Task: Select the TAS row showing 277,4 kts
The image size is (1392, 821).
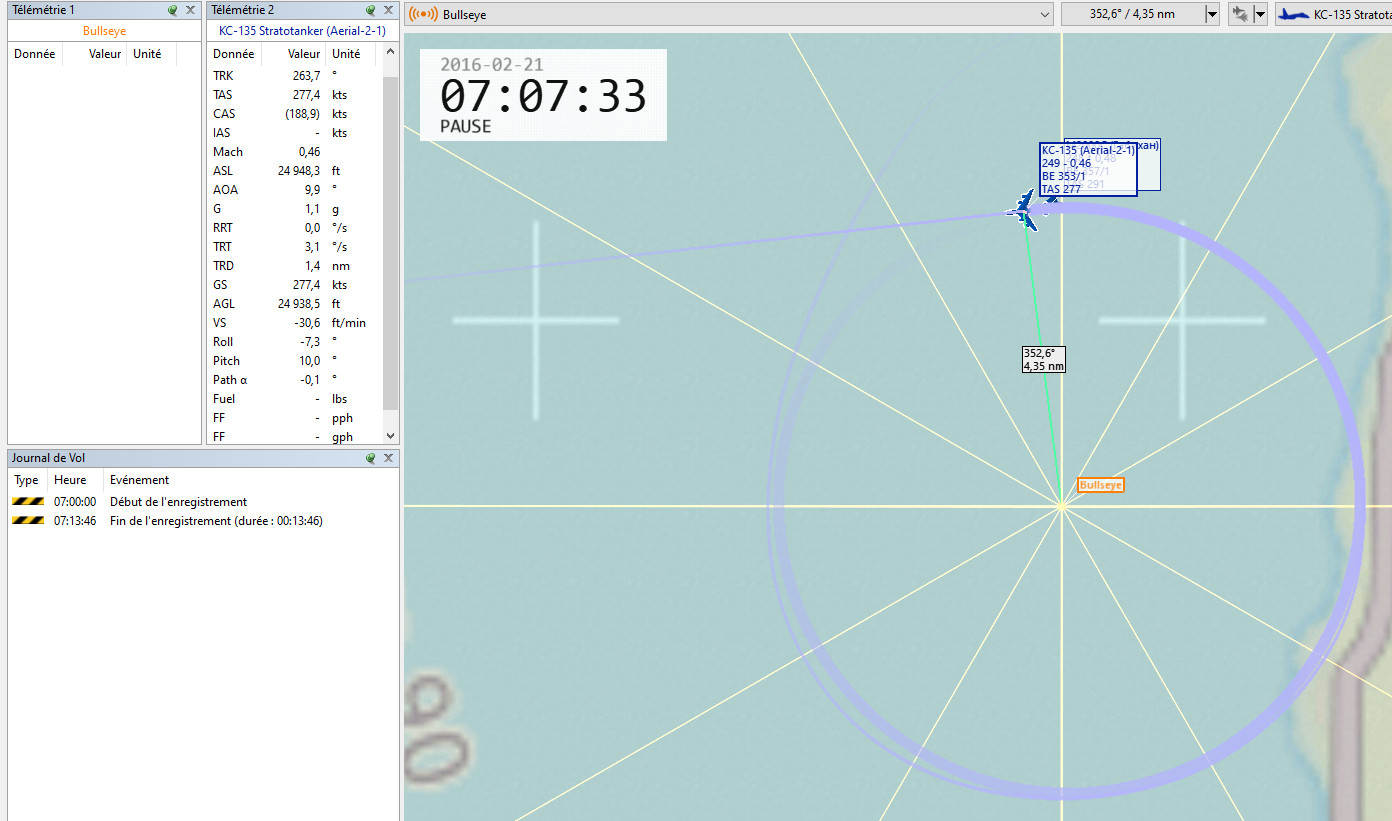Action: click(x=295, y=95)
